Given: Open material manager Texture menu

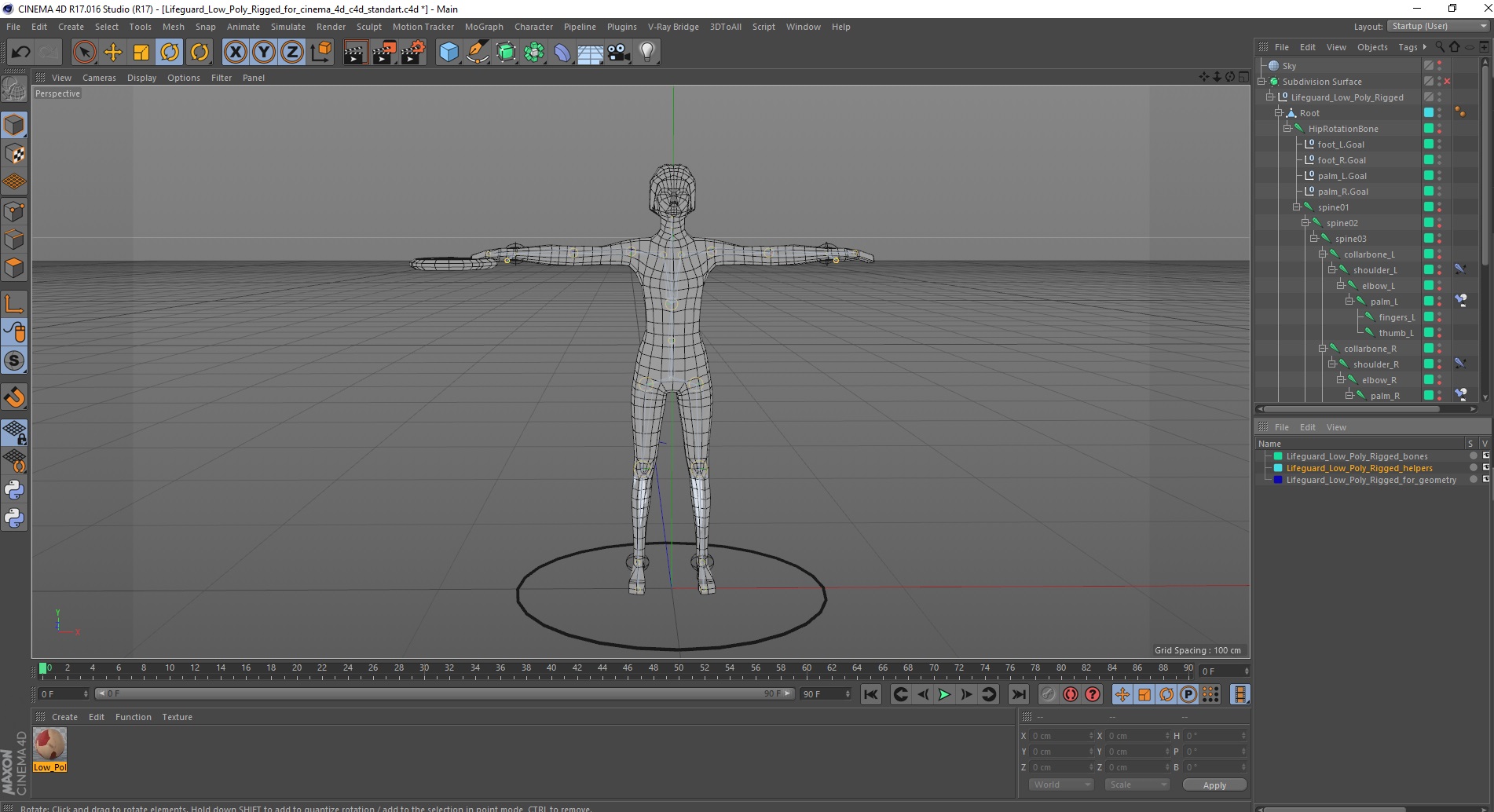Looking at the screenshot, I should (177, 717).
